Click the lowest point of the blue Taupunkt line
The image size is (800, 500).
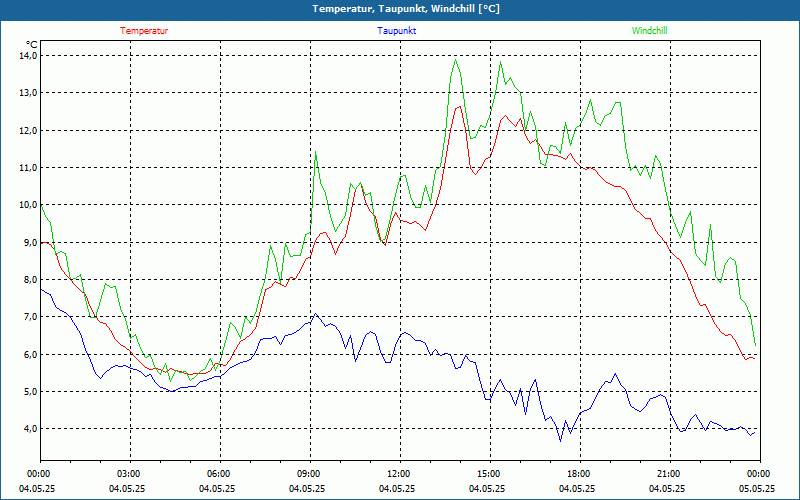point(561,441)
